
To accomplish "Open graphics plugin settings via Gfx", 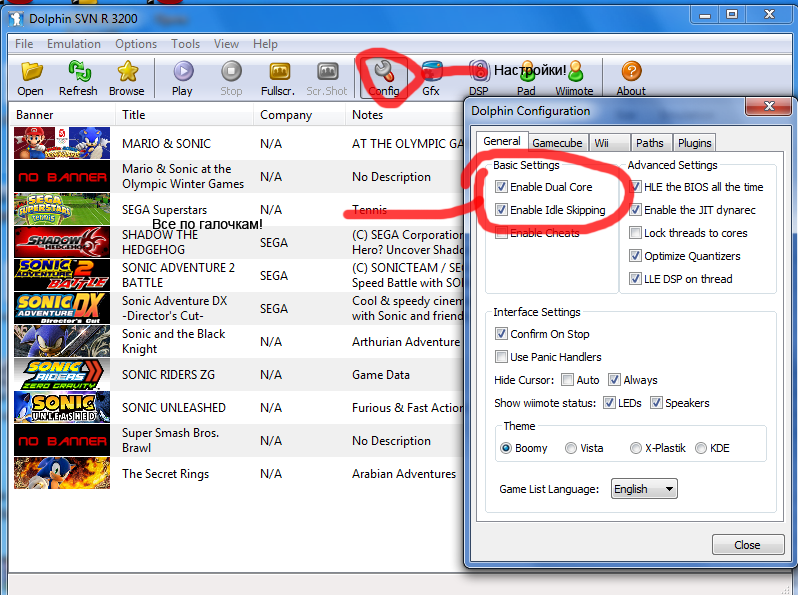I will [x=432, y=71].
